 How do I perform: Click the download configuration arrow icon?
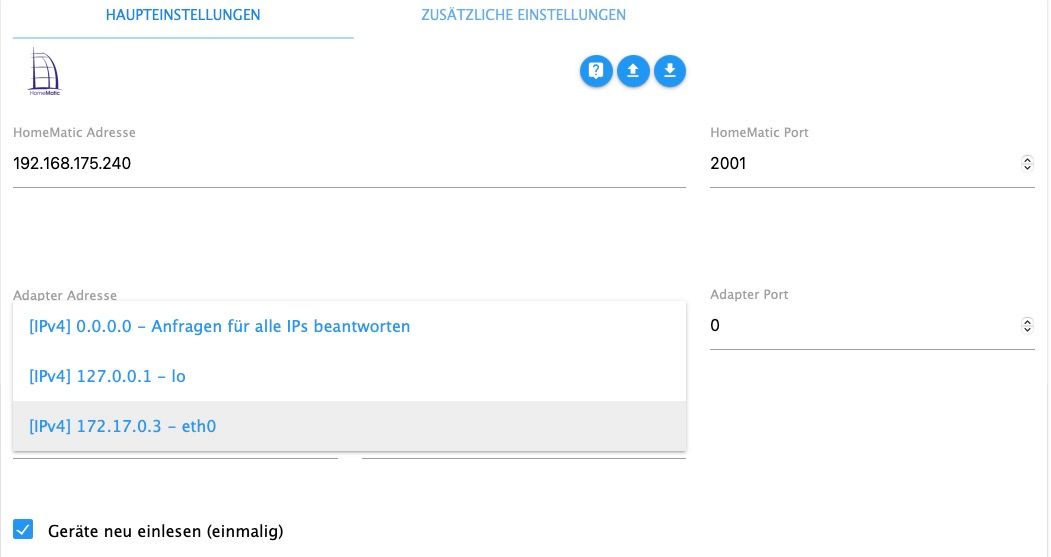(670, 71)
